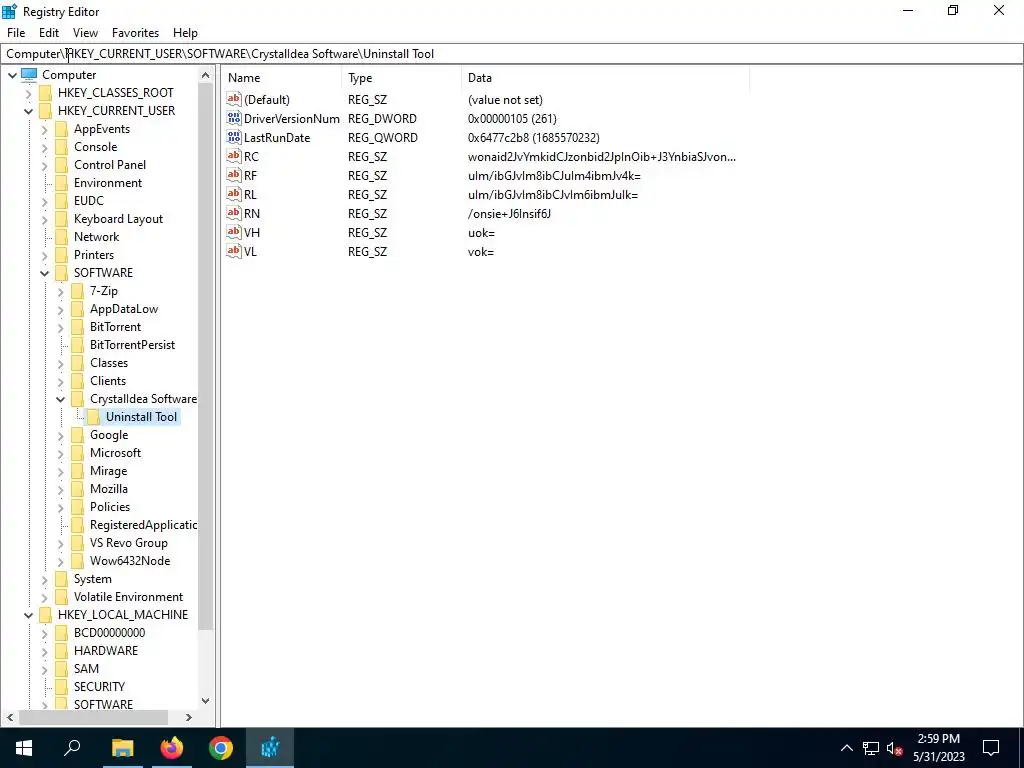
Task: Select the BCD00000000 key
Action: tap(109, 633)
